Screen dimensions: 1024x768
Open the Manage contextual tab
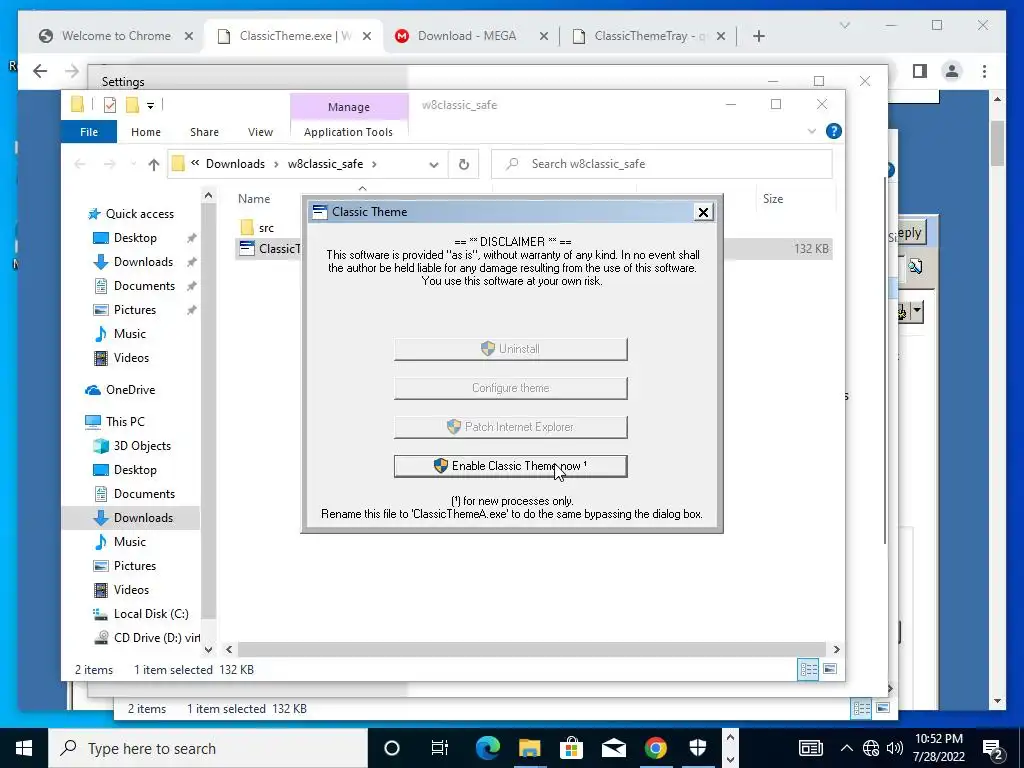click(349, 106)
